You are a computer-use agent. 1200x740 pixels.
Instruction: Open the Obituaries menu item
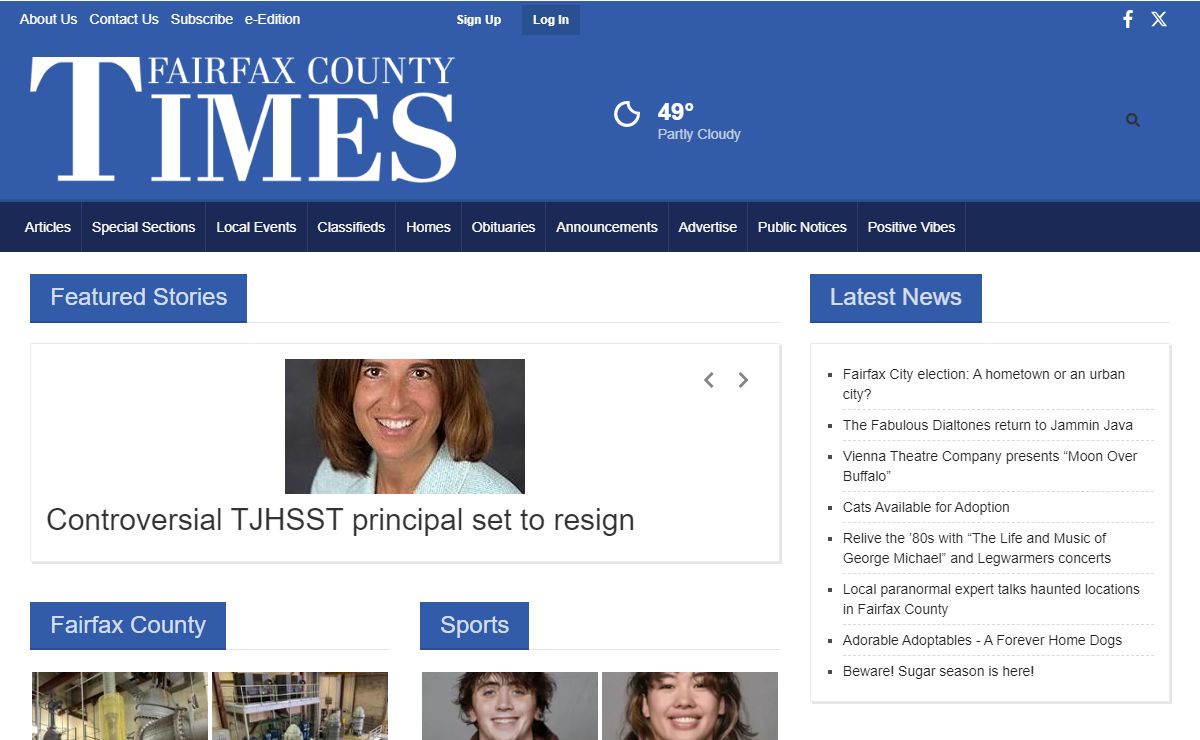503,227
